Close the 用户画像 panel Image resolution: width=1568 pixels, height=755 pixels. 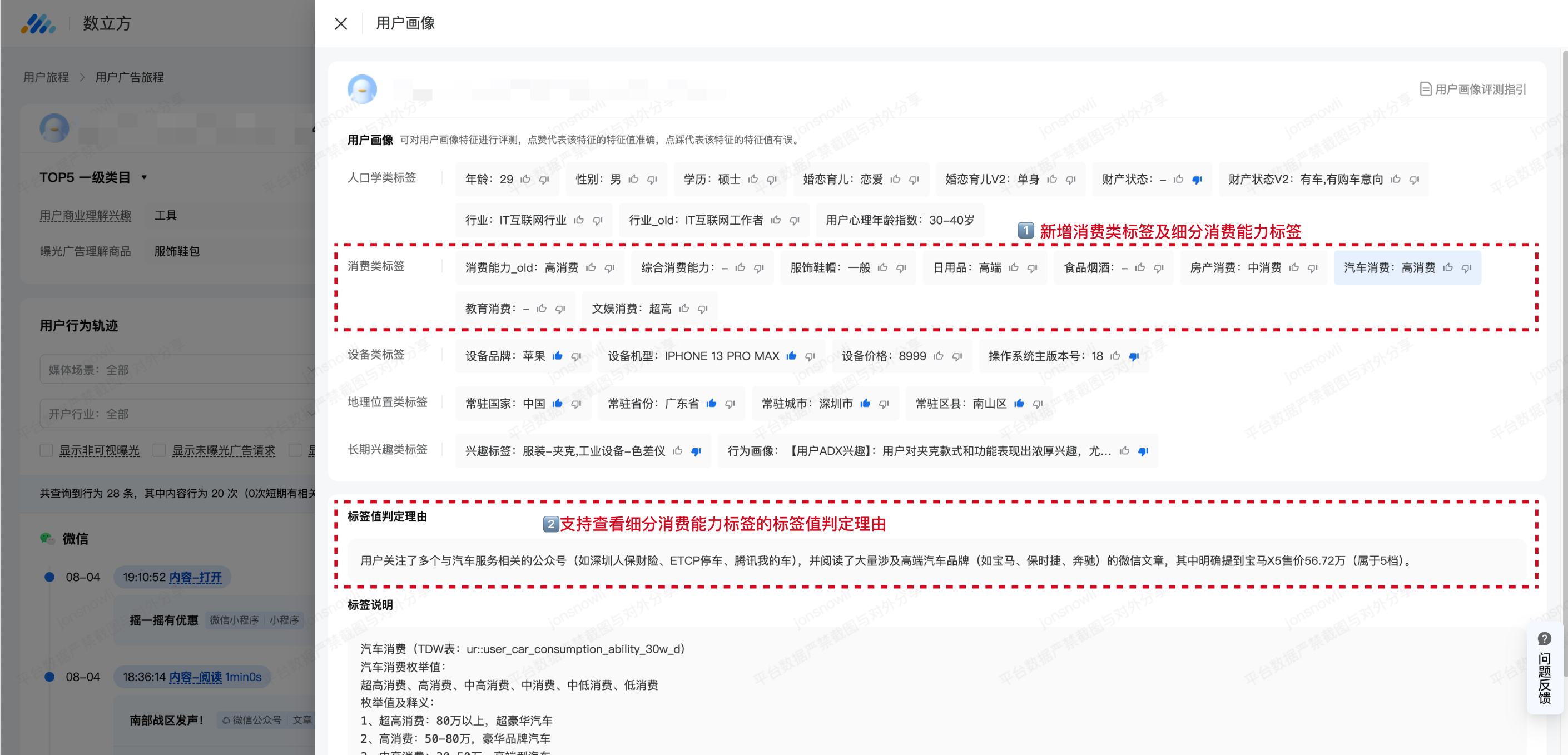coord(341,23)
